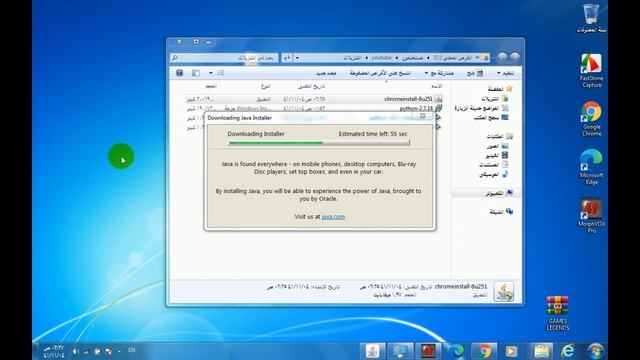Select the python-2.7.18 file row
The height and width of the screenshot is (360, 640).
point(314,109)
